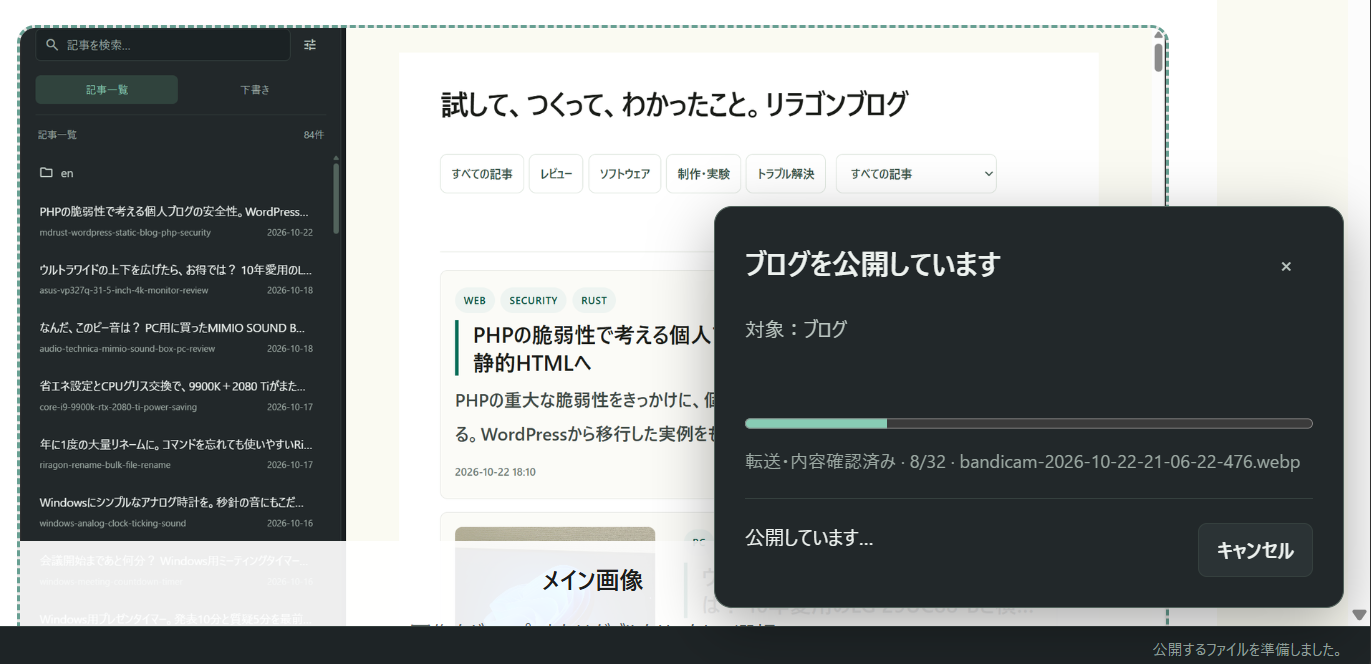Click the search magnifier icon in the sidebar

pyautogui.click(x=52, y=45)
